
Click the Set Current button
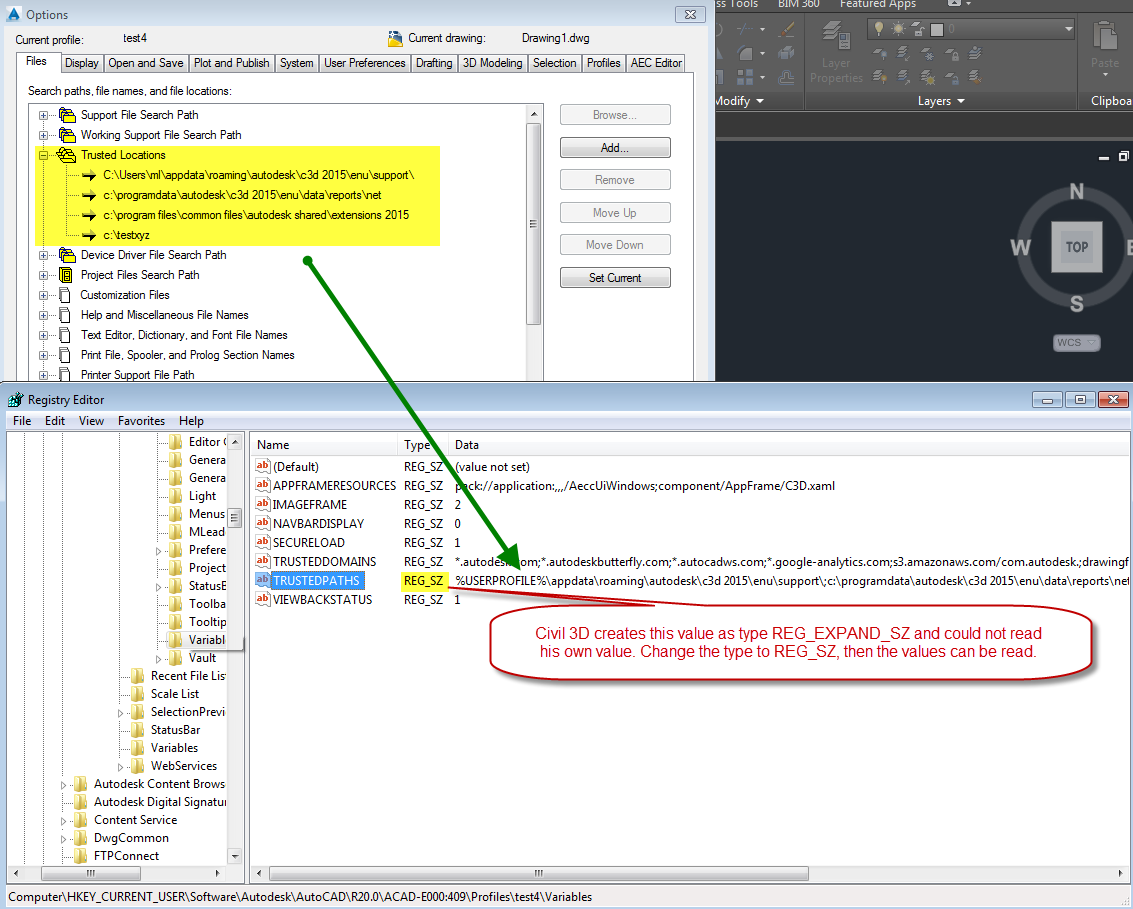coord(614,277)
